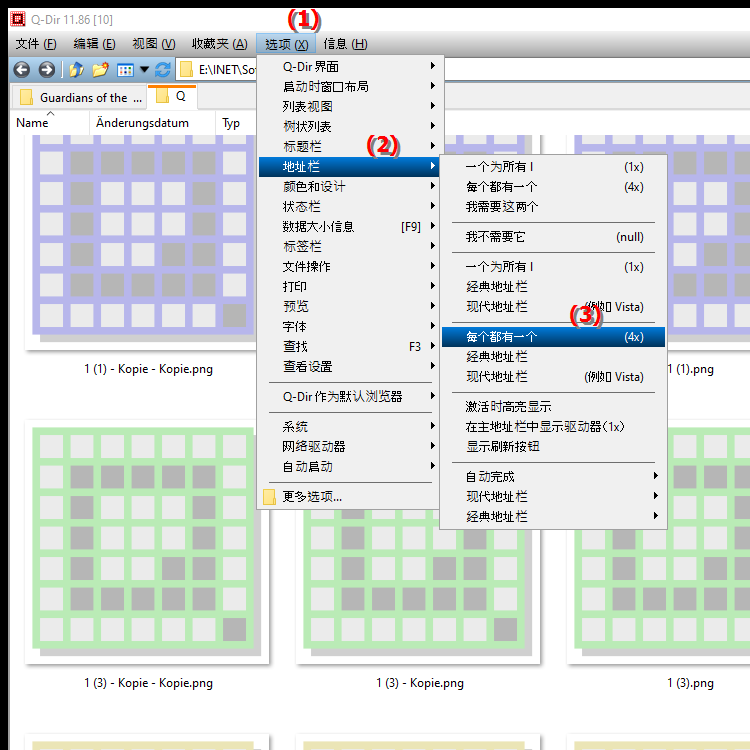The width and height of the screenshot is (750, 750).
Task: Click 更多选项... menu entry
Action: click(x=349, y=496)
